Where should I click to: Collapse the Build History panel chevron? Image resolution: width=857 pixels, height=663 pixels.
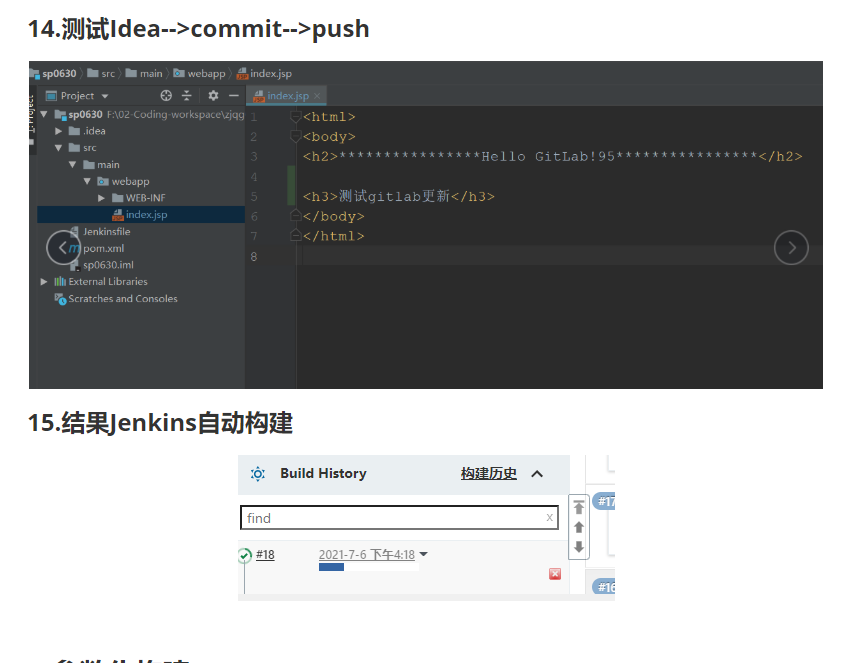537,474
